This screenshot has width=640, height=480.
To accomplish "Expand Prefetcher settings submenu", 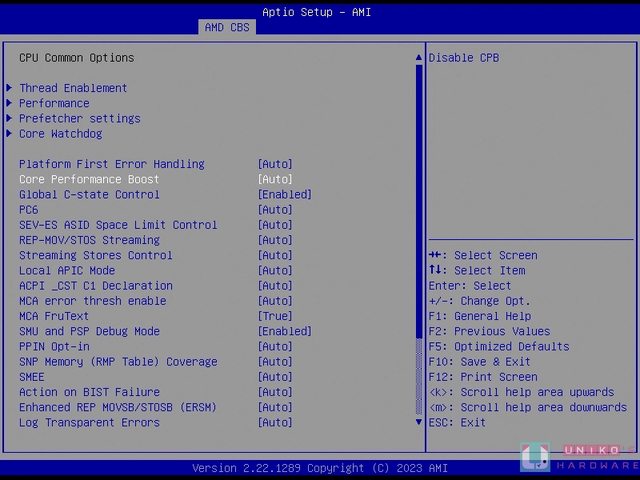I will (x=79, y=118).
